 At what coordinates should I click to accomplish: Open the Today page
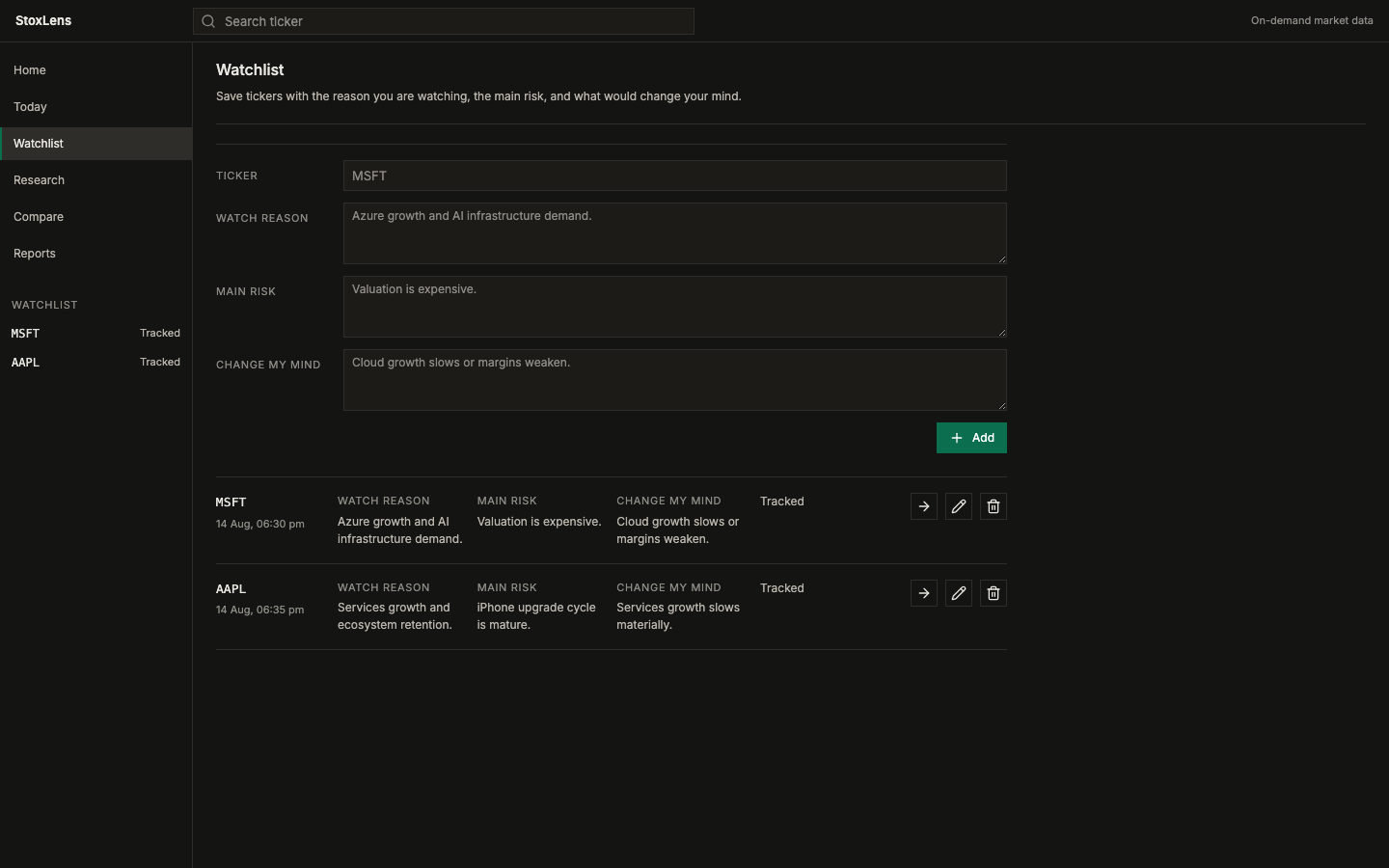point(96,107)
